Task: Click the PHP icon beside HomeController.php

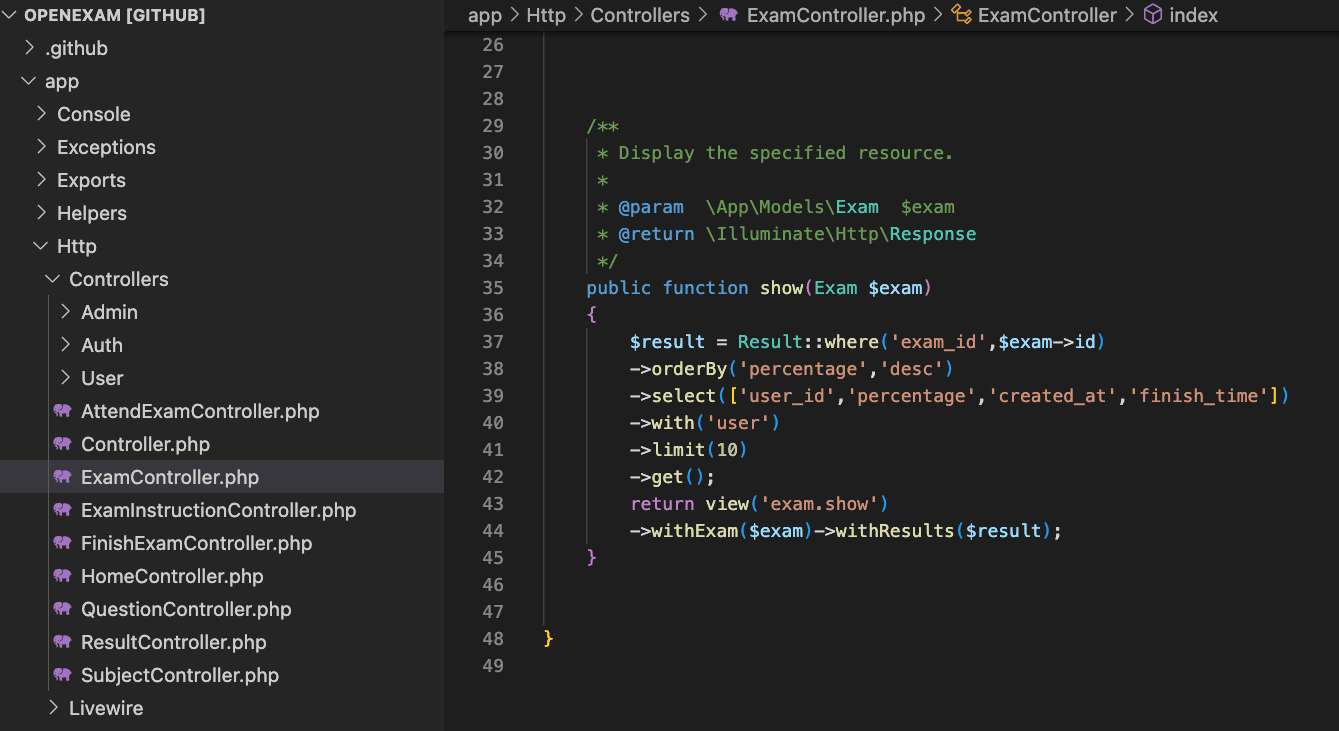Action: pyautogui.click(x=63, y=576)
